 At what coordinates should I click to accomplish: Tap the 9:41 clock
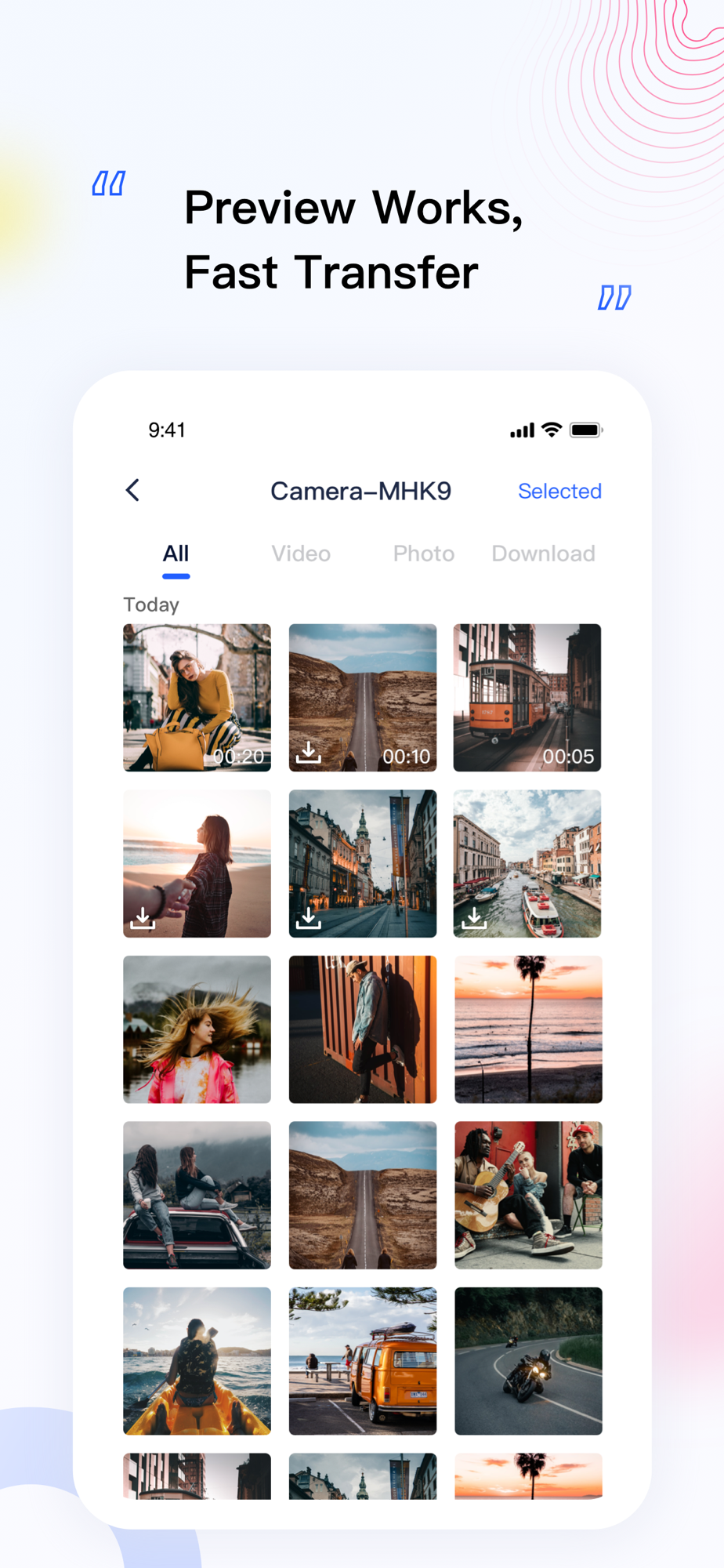[x=167, y=430]
